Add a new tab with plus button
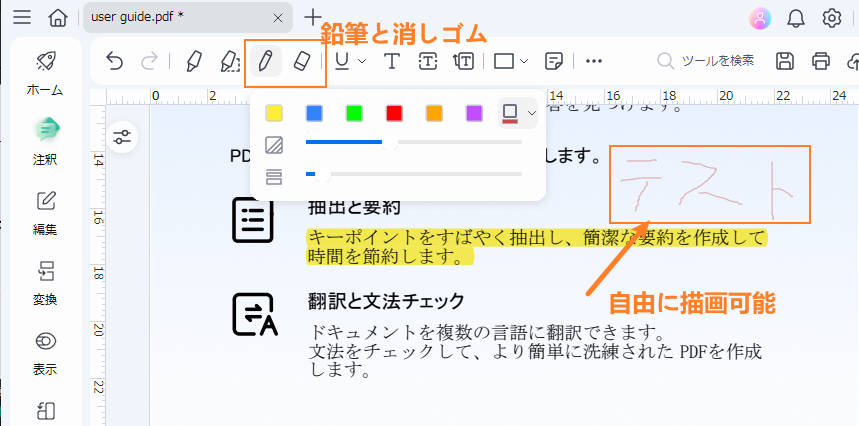Viewport: 859px width, 426px height. (x=313, y=17)
